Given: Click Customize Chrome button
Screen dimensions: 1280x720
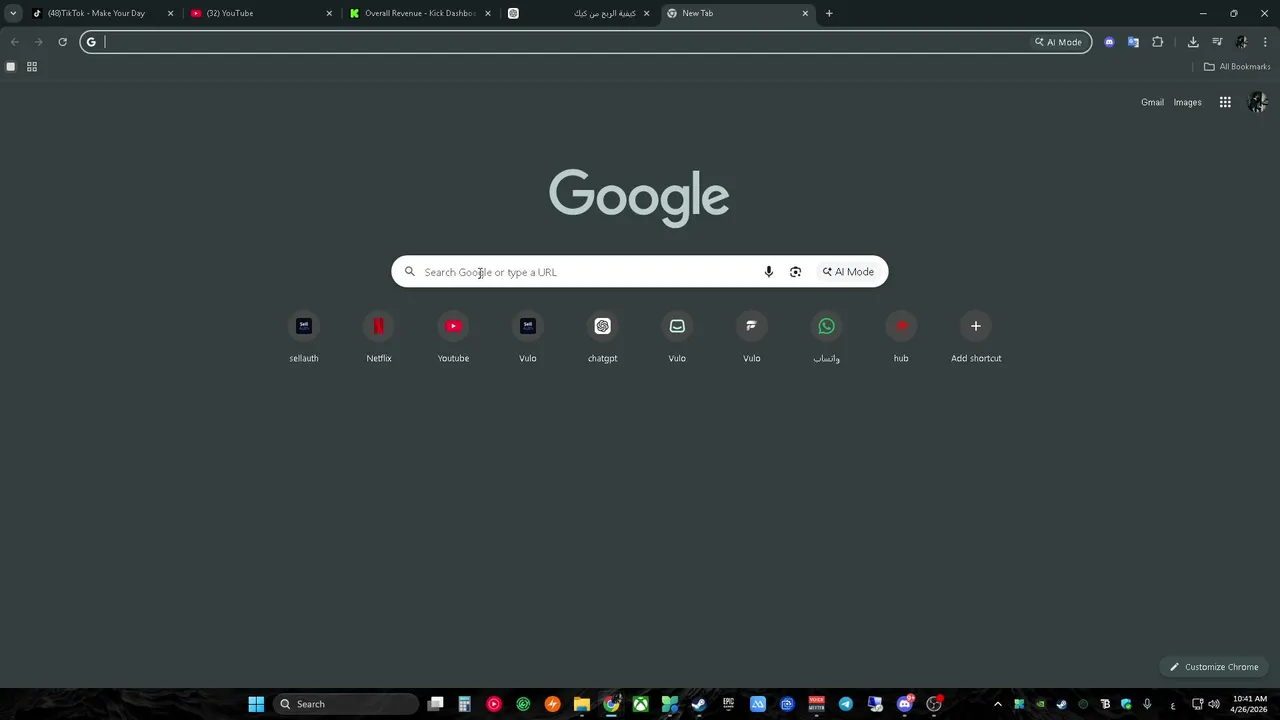Looking at the screenshot, I should coord(1214,667).
